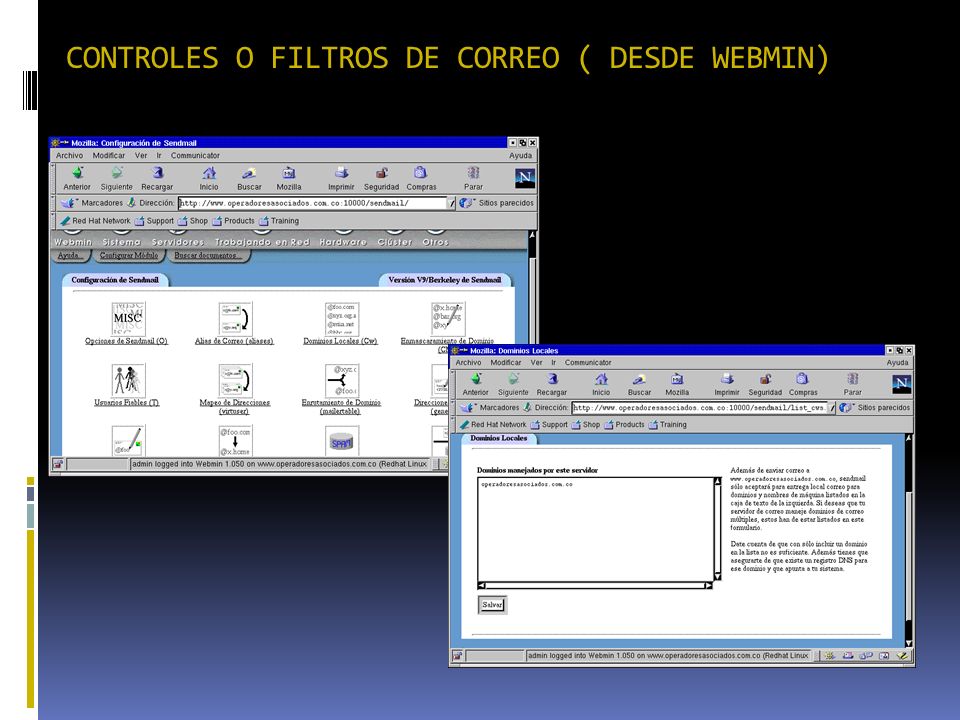Open address history arrow in Dominios Locales window
The image size is (960, 720).
[831, 407]
